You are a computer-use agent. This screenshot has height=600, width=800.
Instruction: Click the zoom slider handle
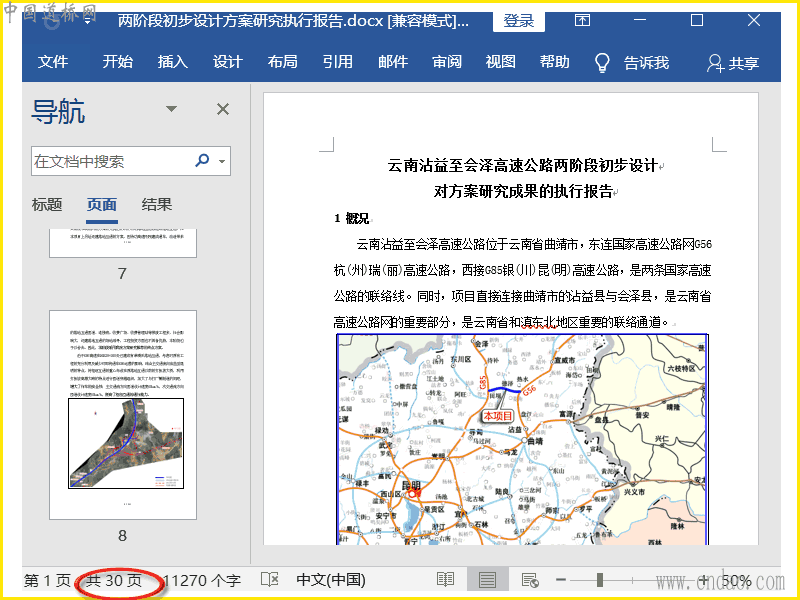coord(600,580)
